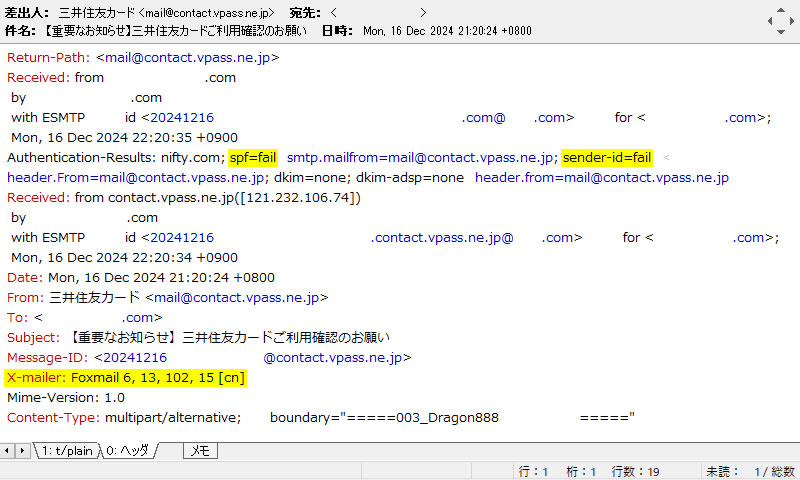Image resolution: width=800 pixels, height=480 pixels.
Task: Click the 'Mime-Version: 1.0' line
Action: pos(66,398)
